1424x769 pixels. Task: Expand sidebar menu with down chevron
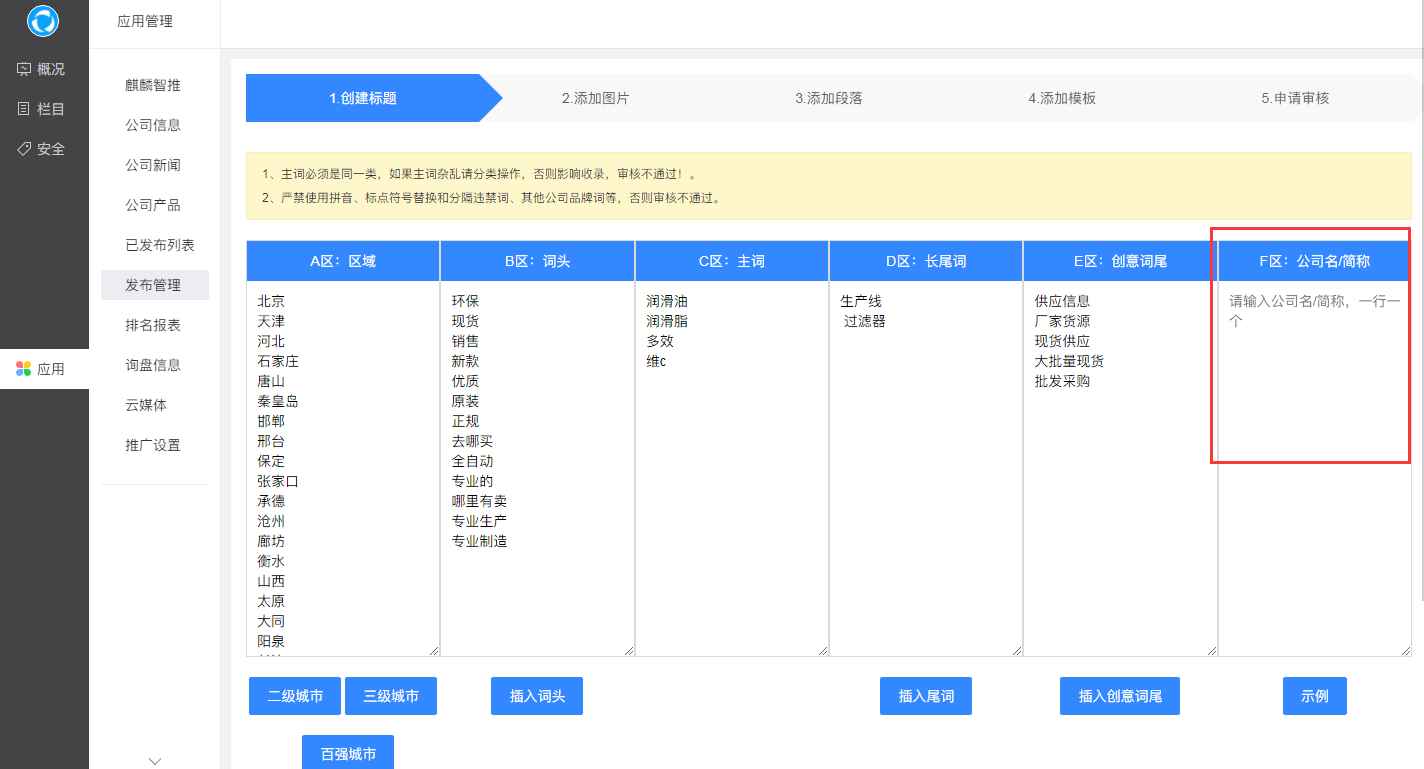pyautogui.click(x=155, y=761)
